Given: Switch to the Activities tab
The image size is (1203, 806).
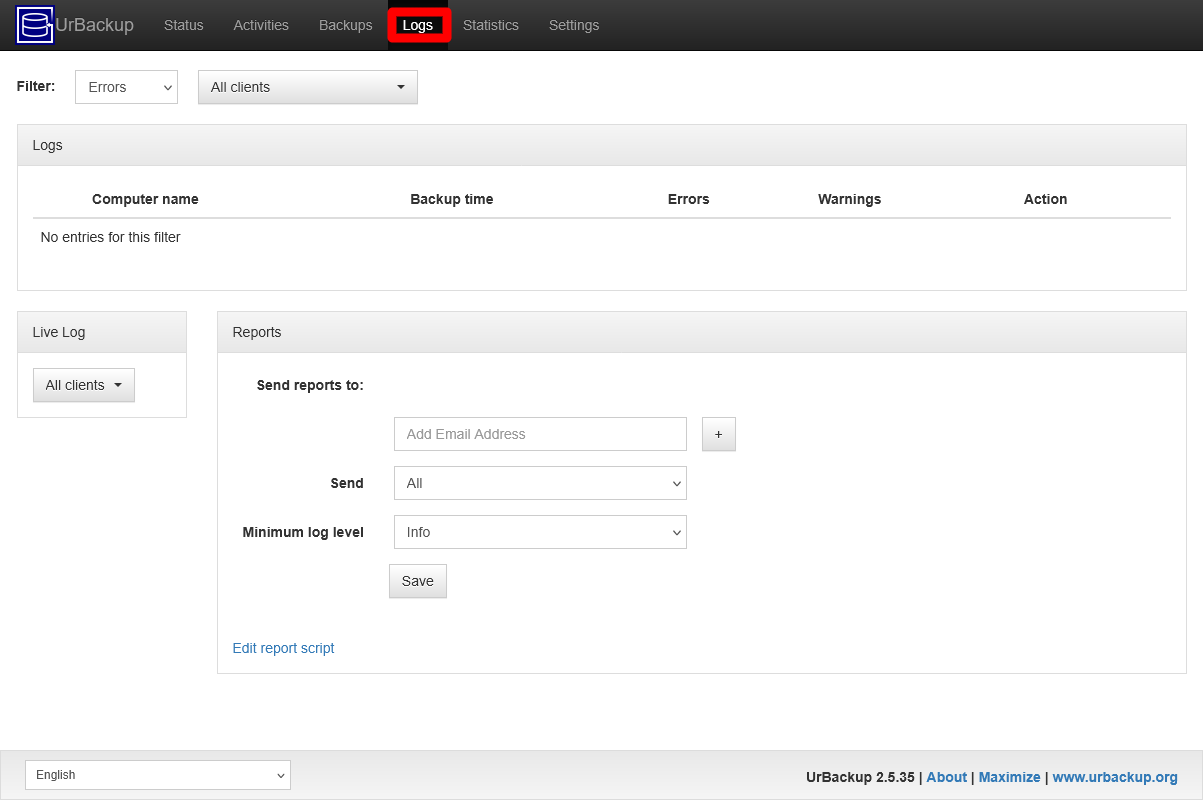Looking at the screenshot, I should click(x=260, y=25).
